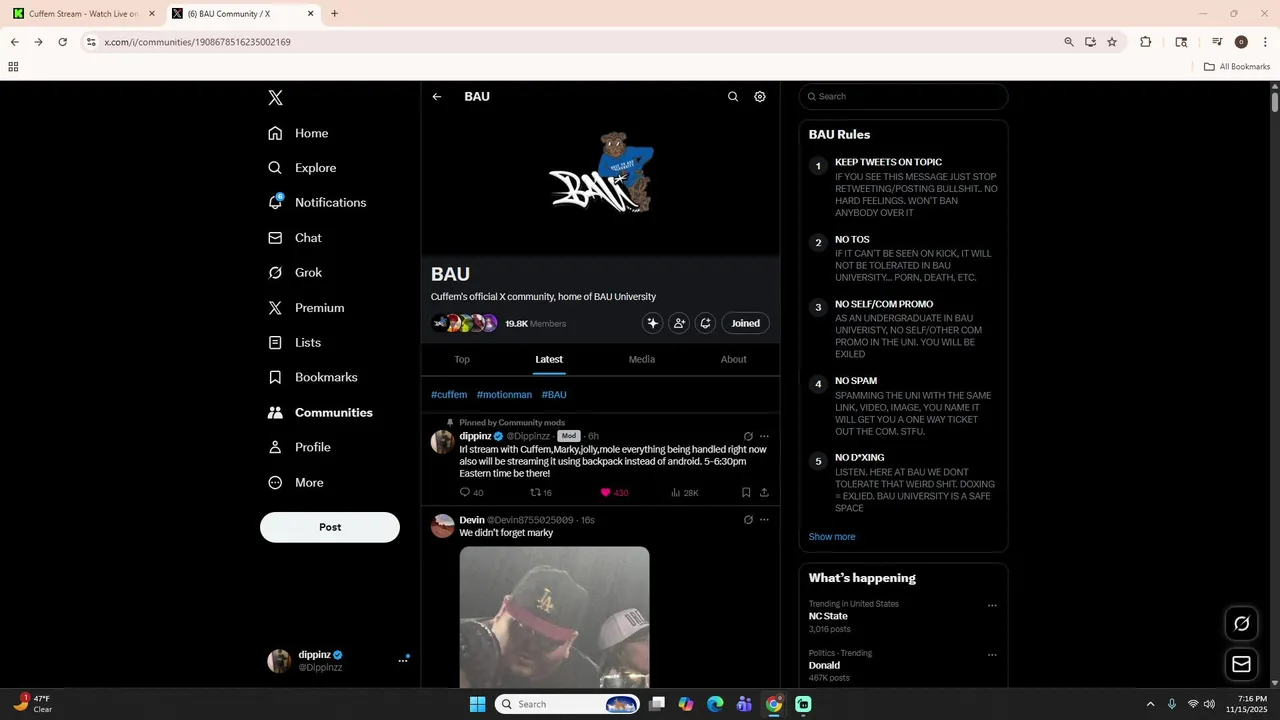Open the floating Grok button
Image resolution: width=1280 pixels, height=720 pixels.
click(1241, 624)
